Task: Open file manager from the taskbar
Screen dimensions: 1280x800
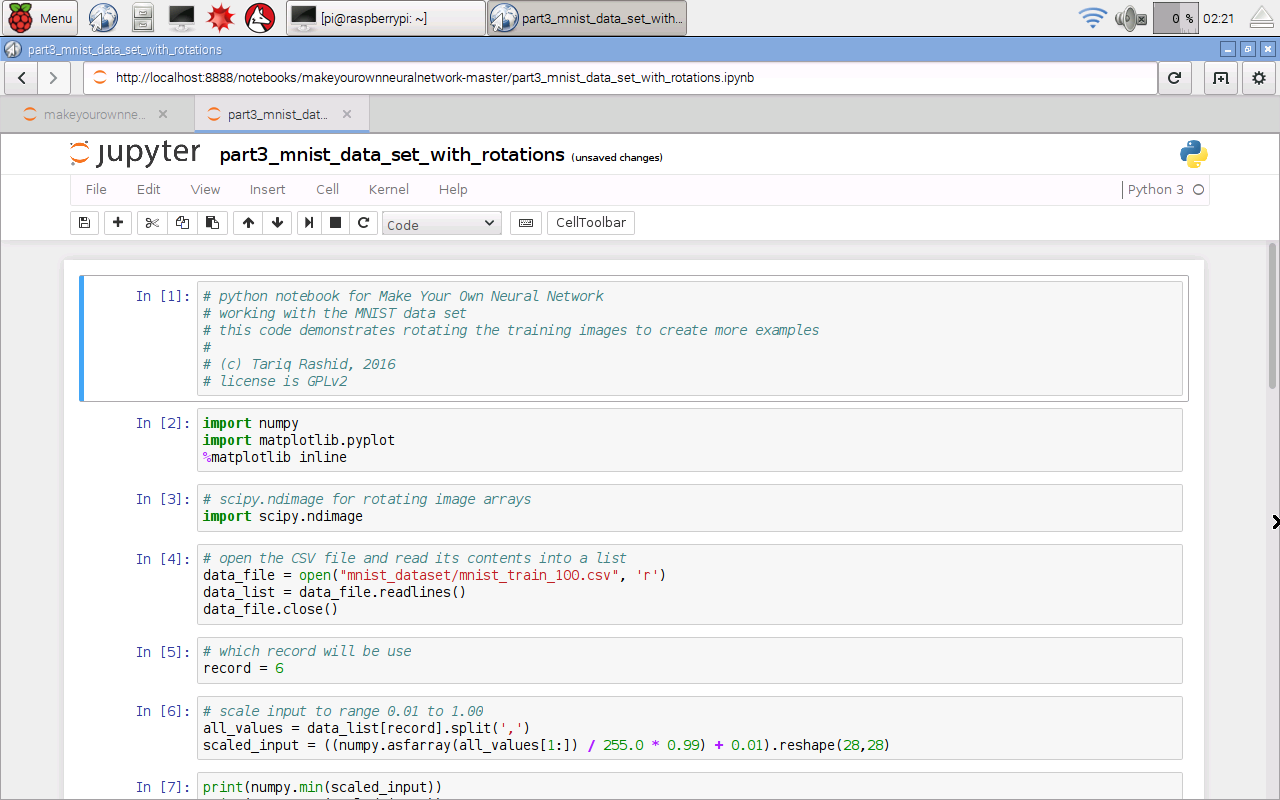Action: (143, 18)
